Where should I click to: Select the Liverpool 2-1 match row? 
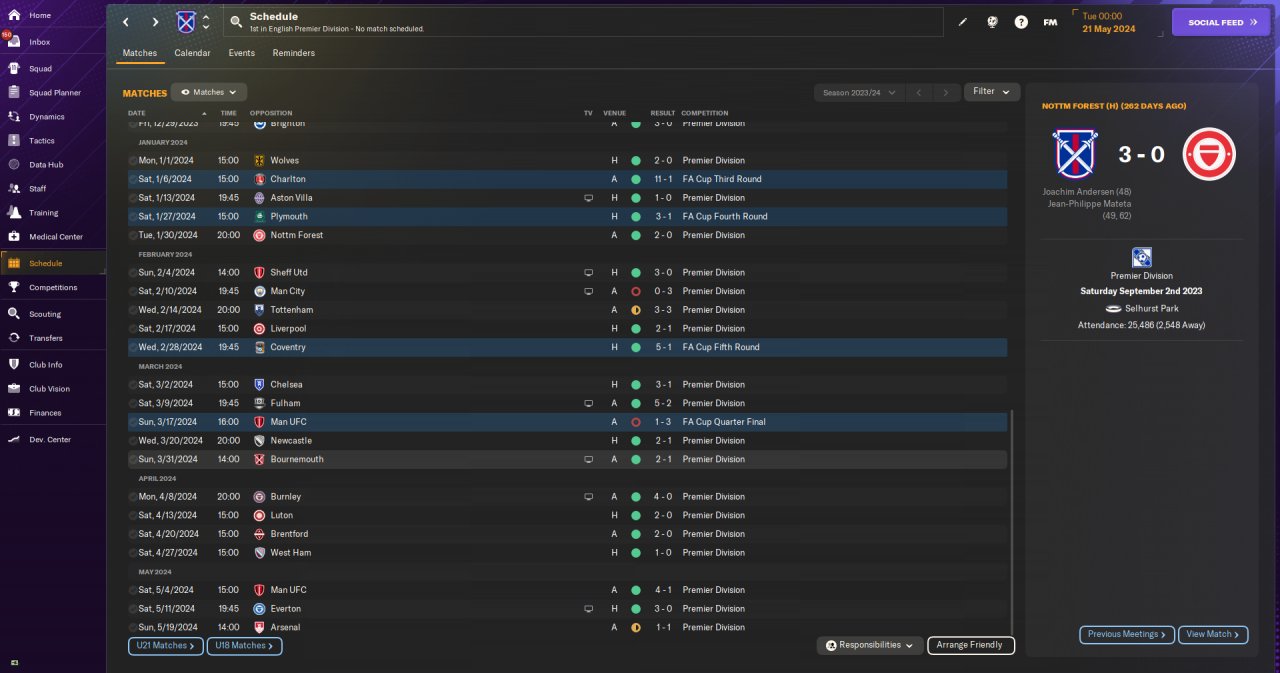[567, 328]
